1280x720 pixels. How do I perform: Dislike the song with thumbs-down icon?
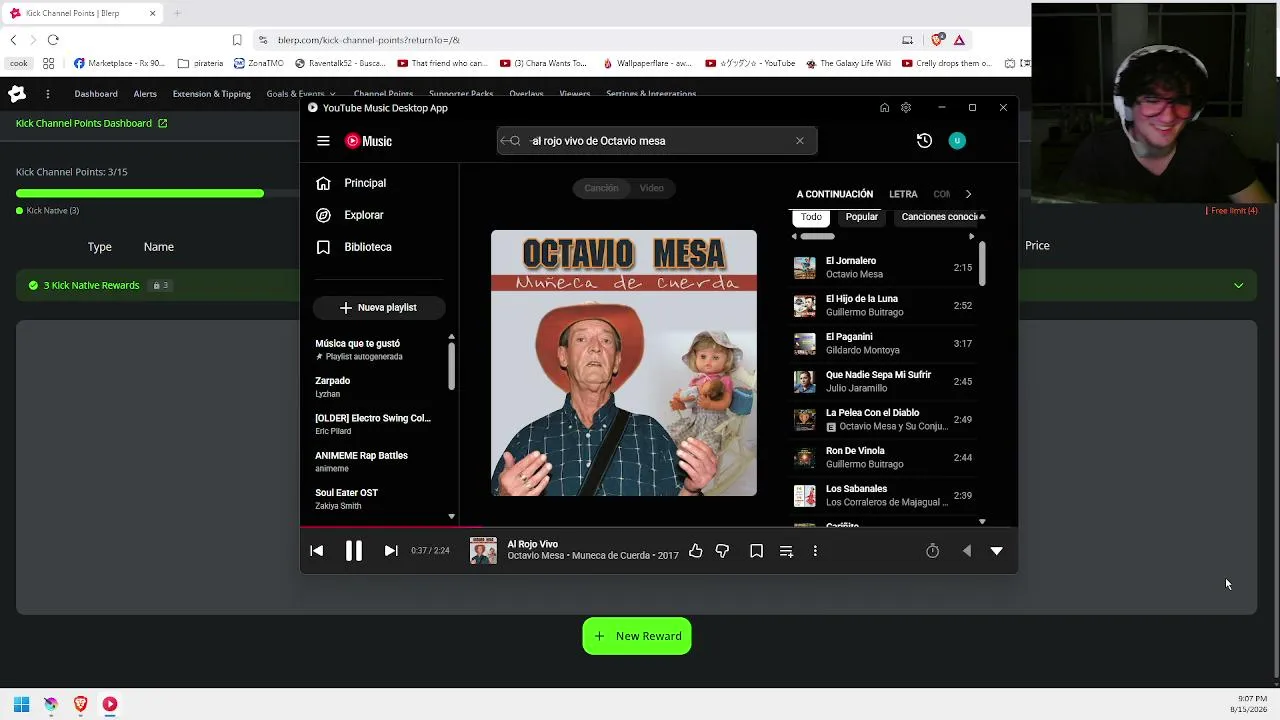[x=722, y=551]
